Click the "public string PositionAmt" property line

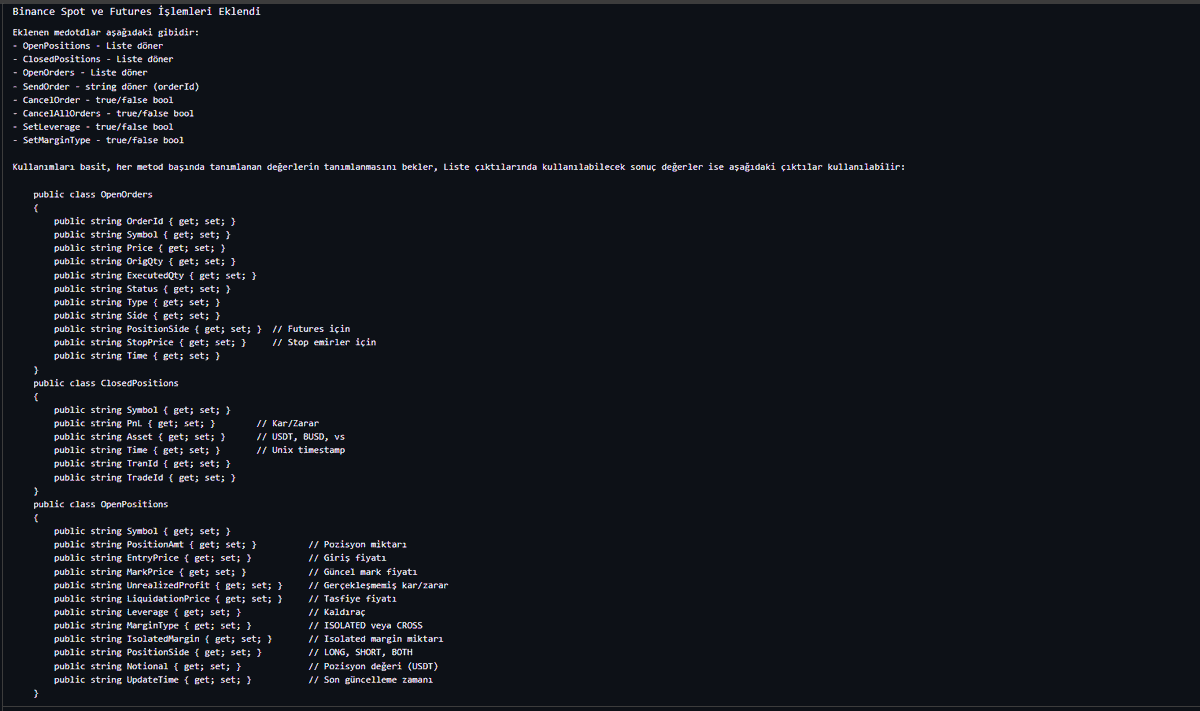coord(155,545)
